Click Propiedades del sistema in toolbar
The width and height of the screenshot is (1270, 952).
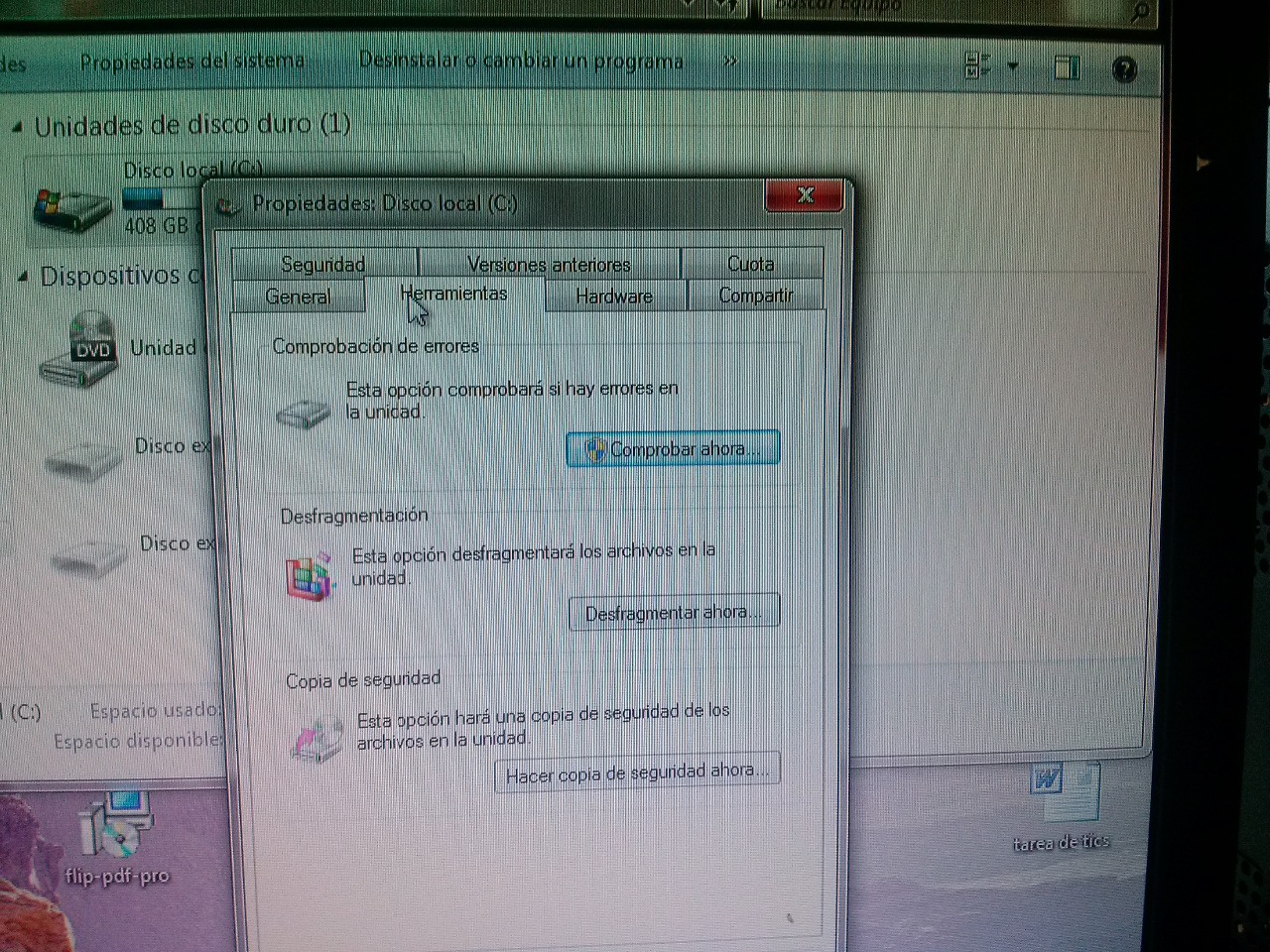point(192,61)
